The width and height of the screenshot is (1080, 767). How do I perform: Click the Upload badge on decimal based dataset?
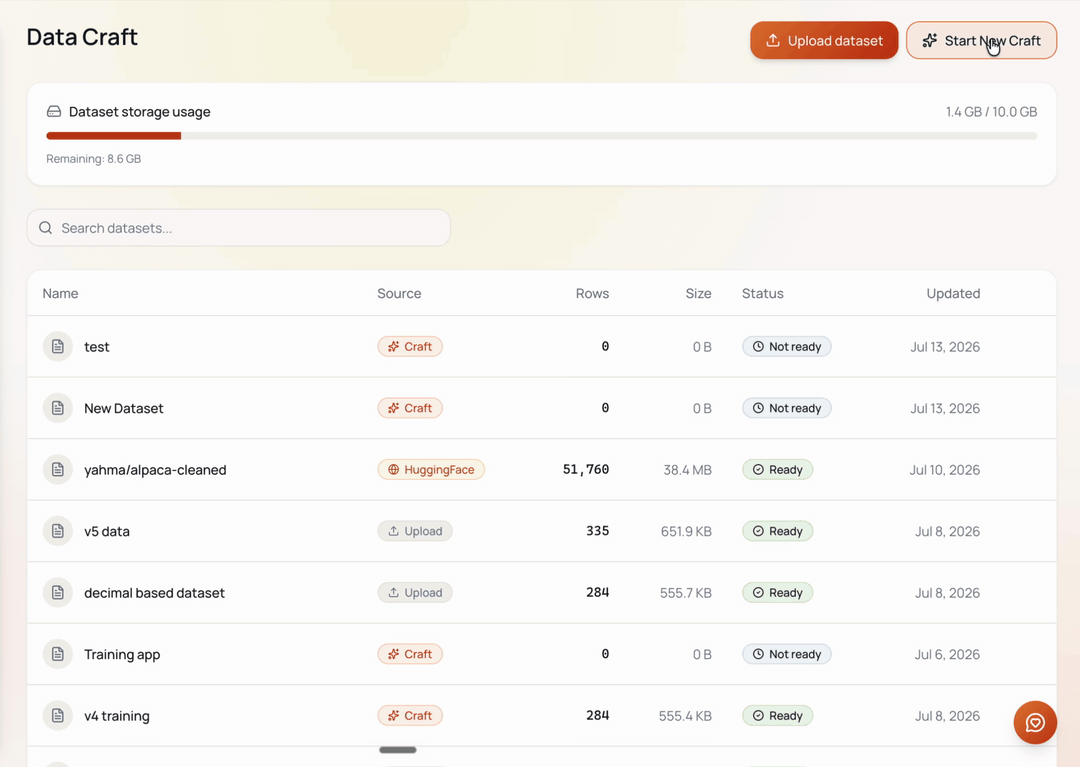pos(415,593)
